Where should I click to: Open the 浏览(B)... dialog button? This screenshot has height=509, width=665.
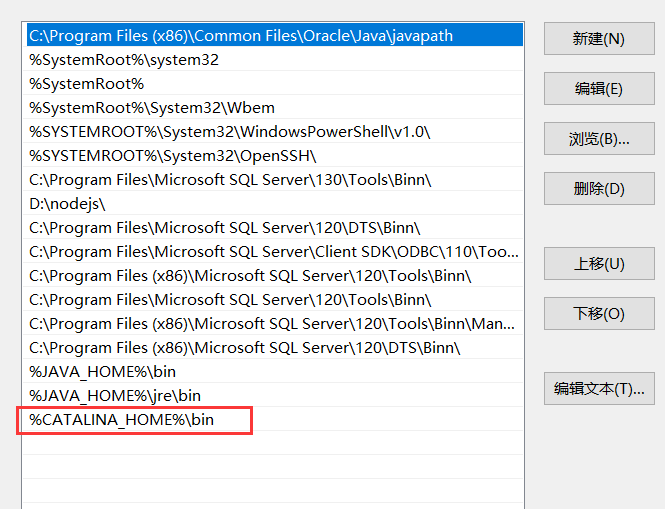pyautogui.click(x=598, y=139)
